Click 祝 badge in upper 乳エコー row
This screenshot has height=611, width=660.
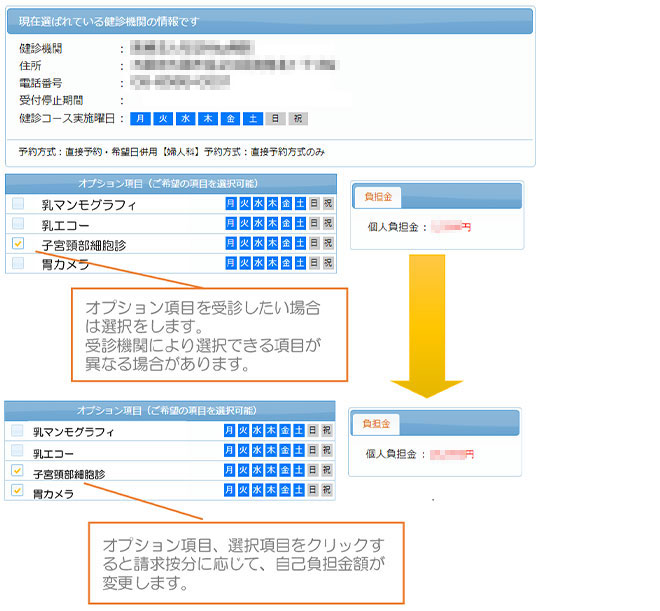(328, 223)
